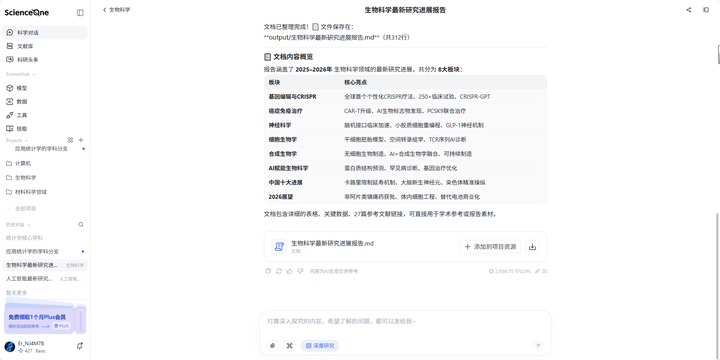Add a new project with the plus icon

click(x=81, y=140)
